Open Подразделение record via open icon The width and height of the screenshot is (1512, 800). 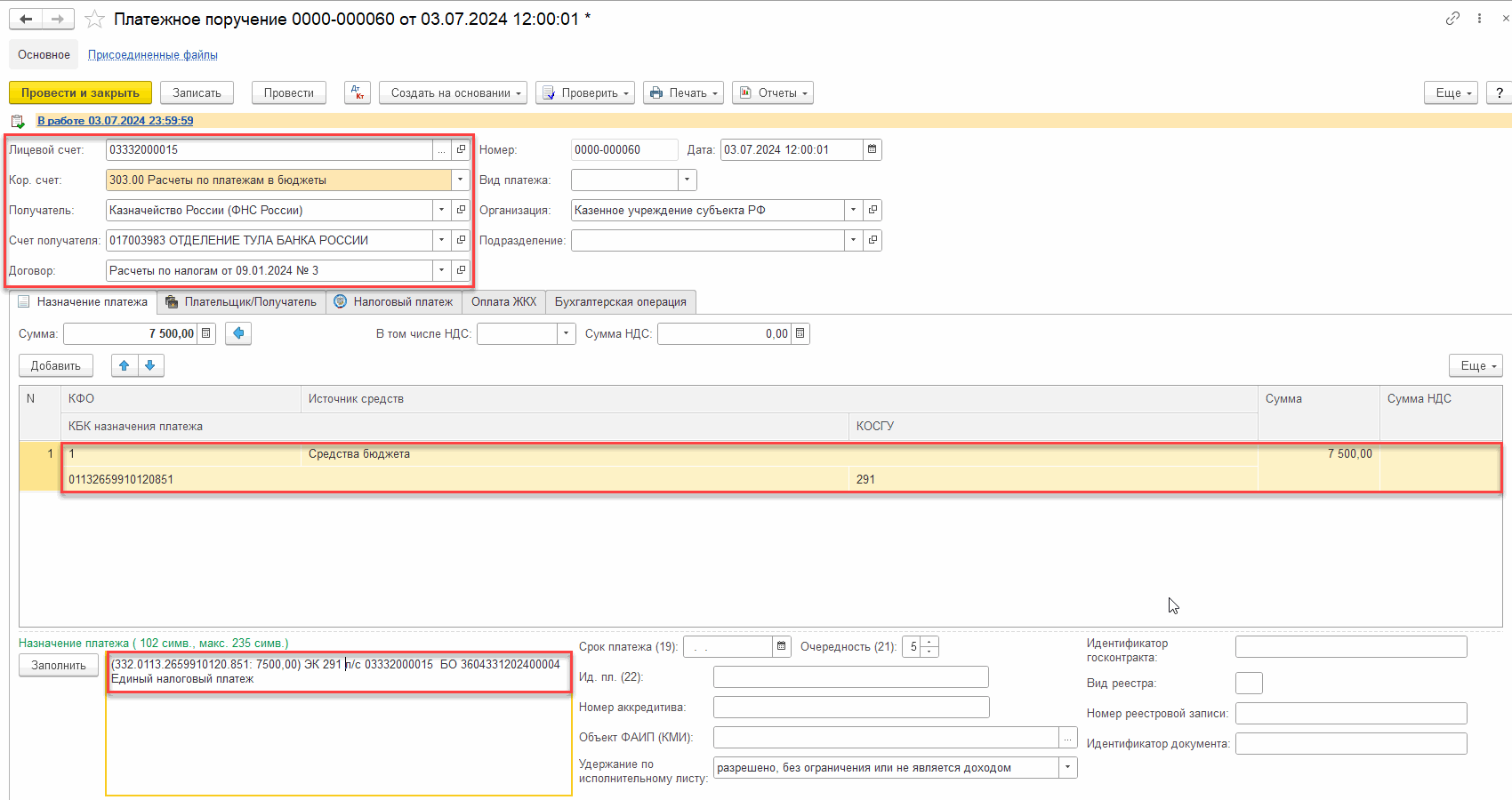(x=873, y=240)
